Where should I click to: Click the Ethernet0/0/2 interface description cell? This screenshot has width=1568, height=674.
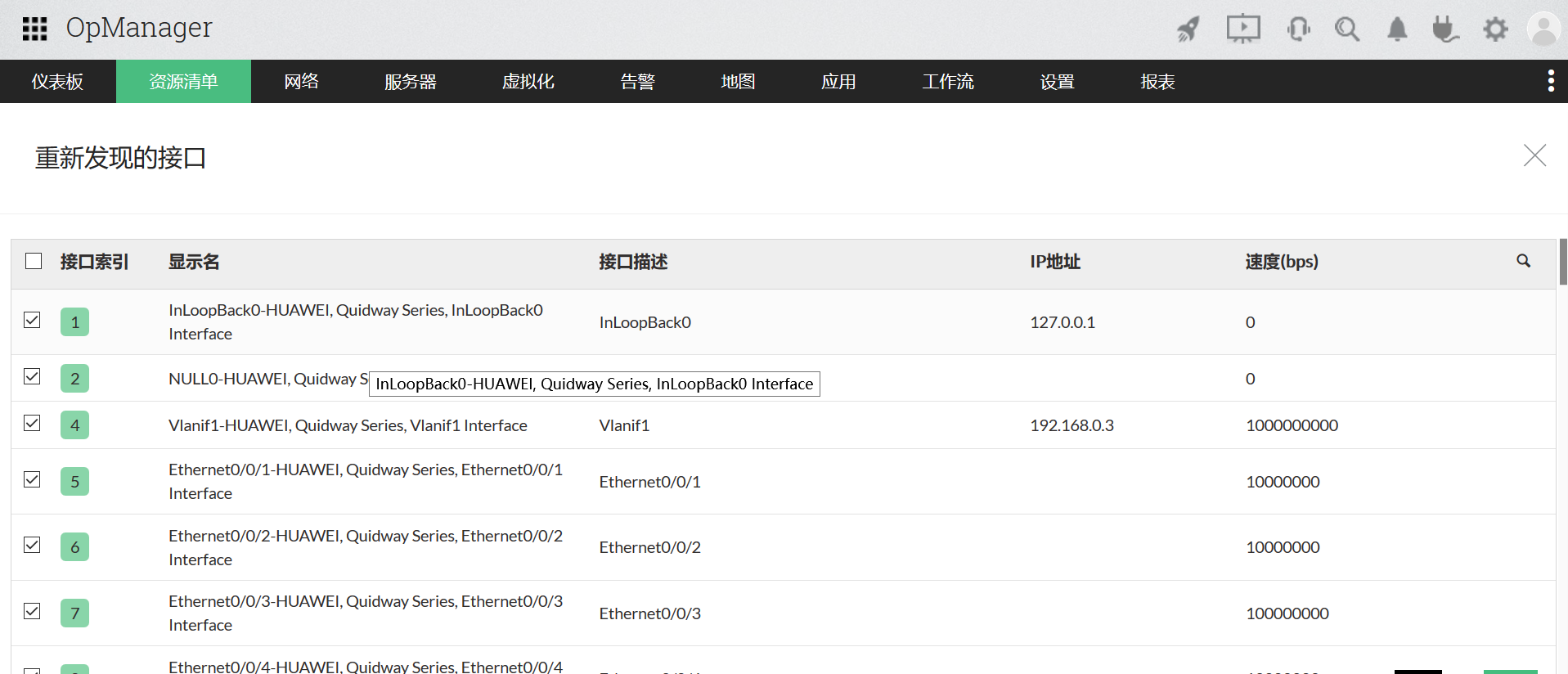pyautogui.click(x=649, y=547)
